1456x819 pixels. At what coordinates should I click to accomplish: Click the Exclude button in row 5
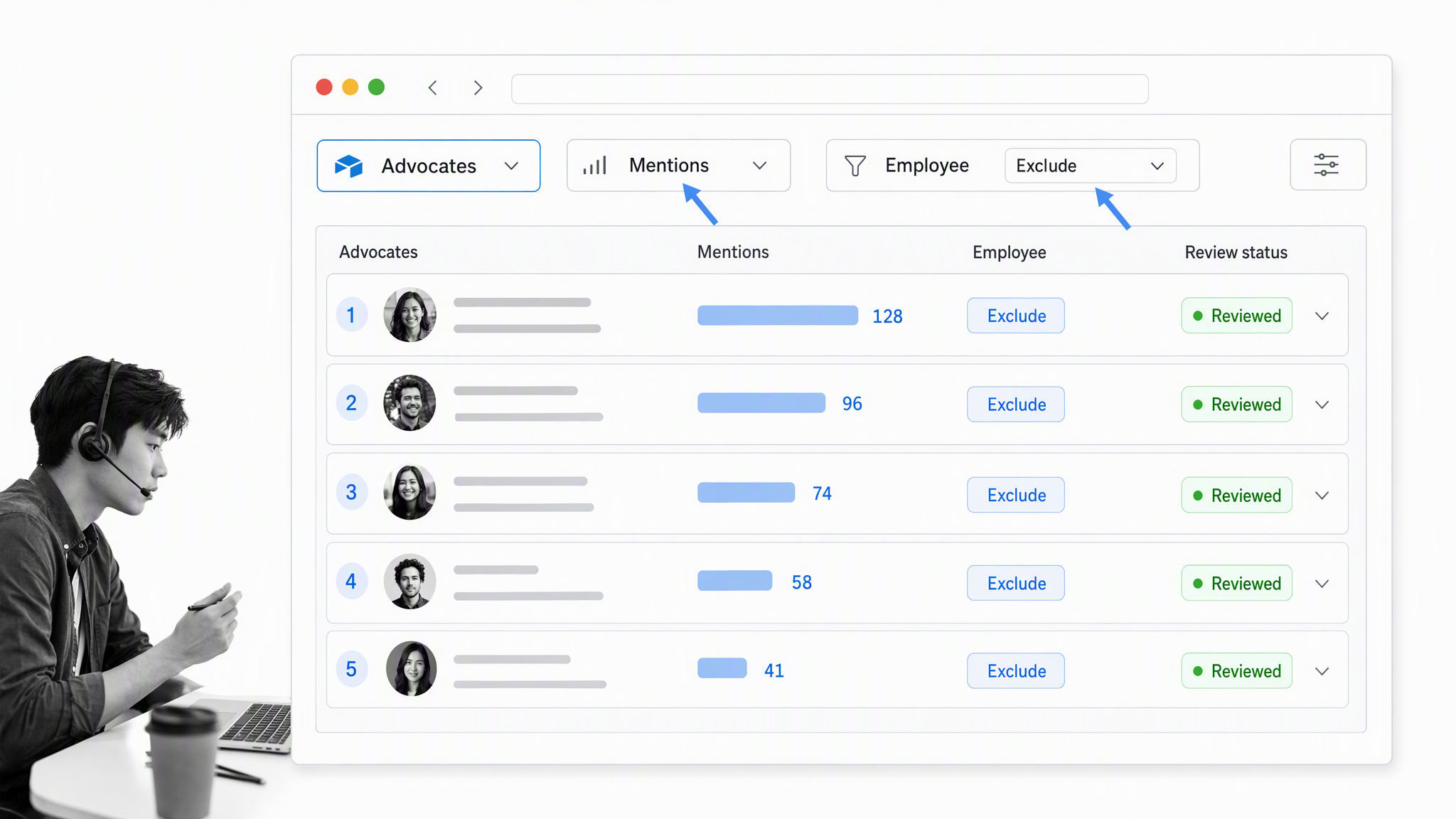point(1016,670)
